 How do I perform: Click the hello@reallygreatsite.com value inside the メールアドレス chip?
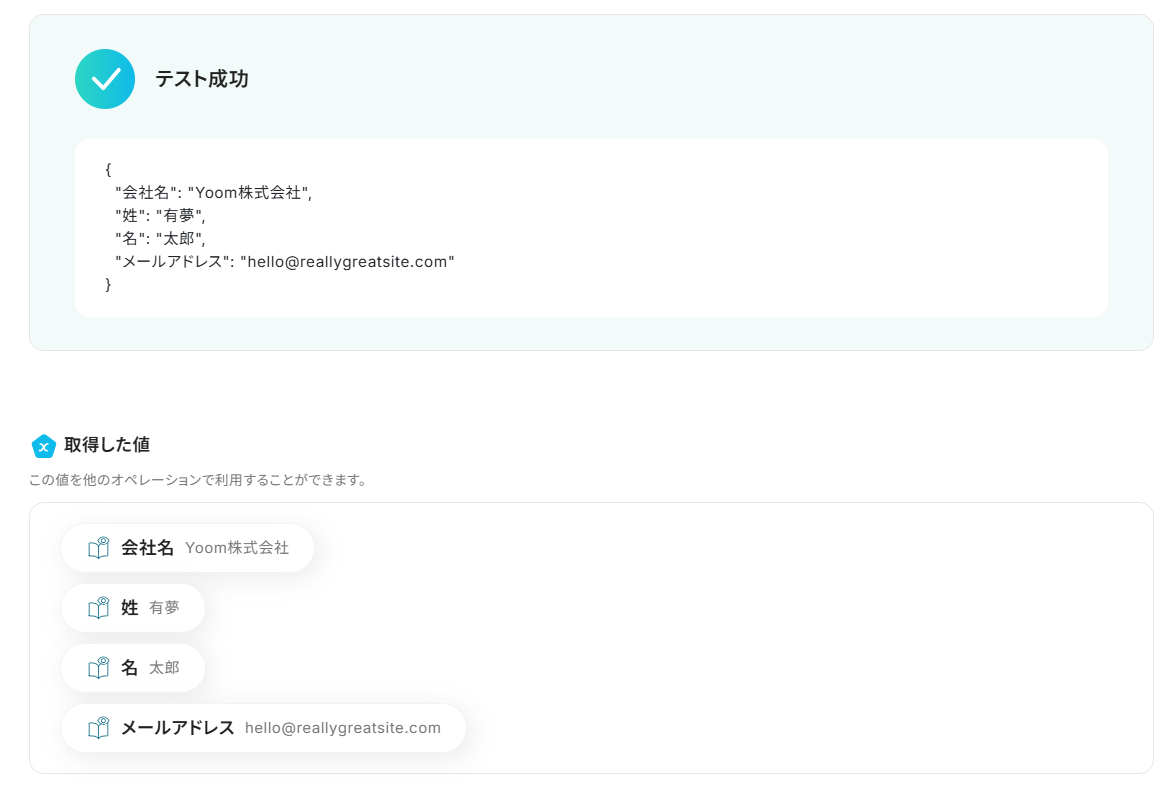(342, 728)
